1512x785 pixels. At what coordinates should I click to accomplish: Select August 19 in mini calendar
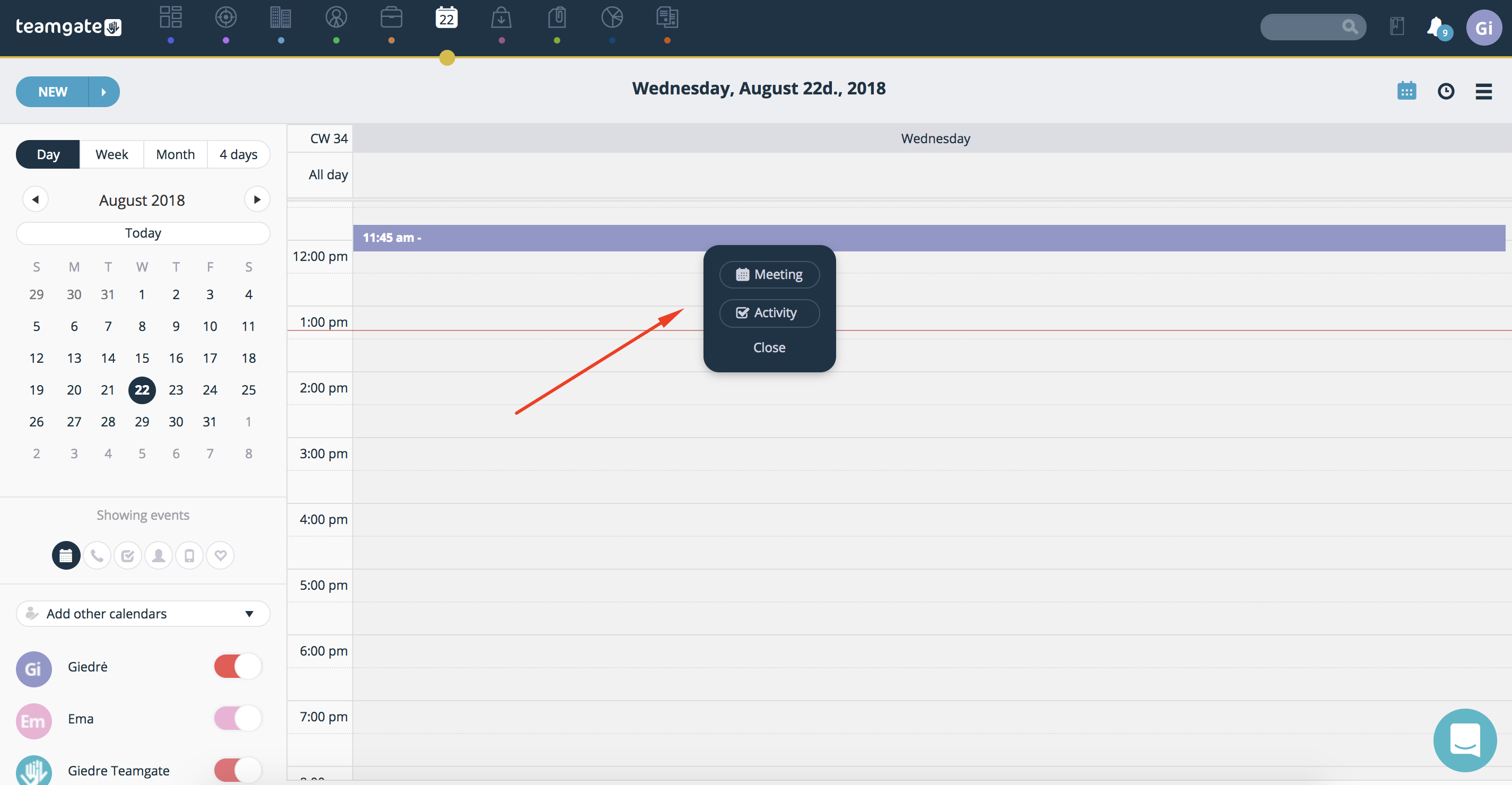[37, 389]
